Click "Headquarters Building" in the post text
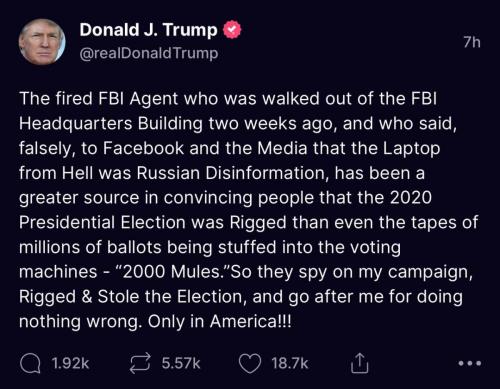The image size is (500, 389). click(x=111, y=124)
